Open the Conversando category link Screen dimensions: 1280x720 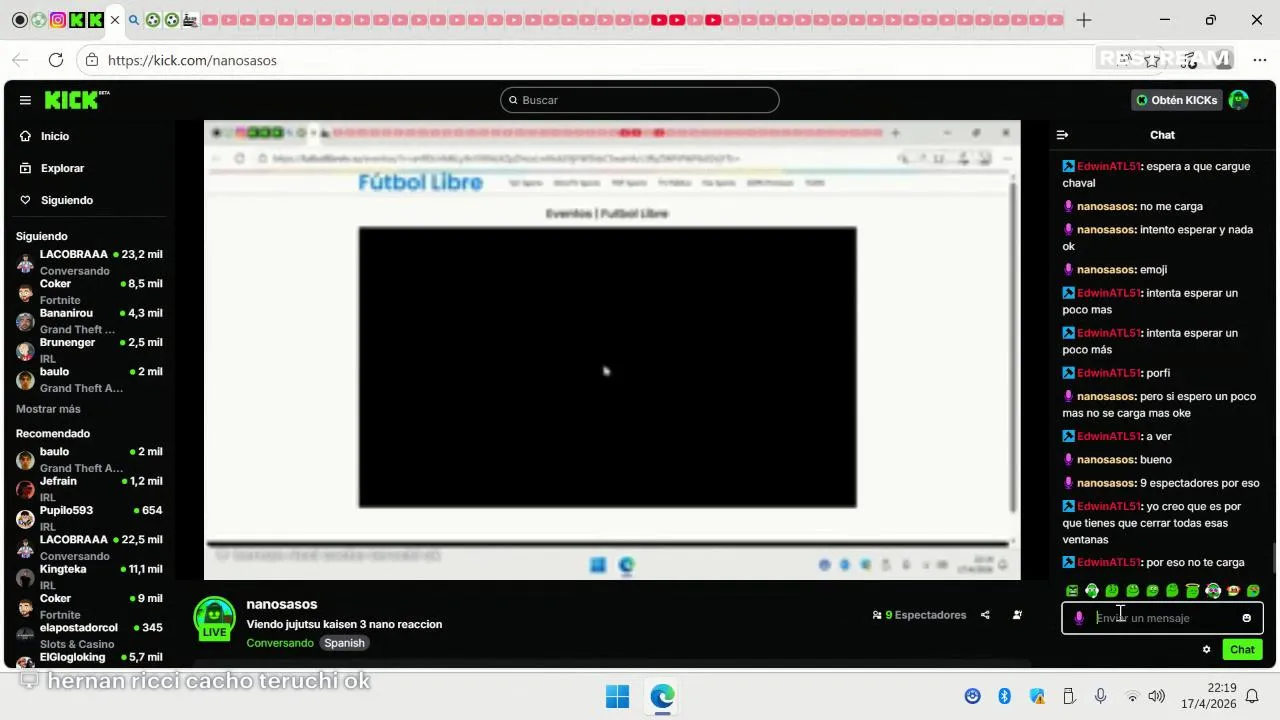click(x=280, y=643)
